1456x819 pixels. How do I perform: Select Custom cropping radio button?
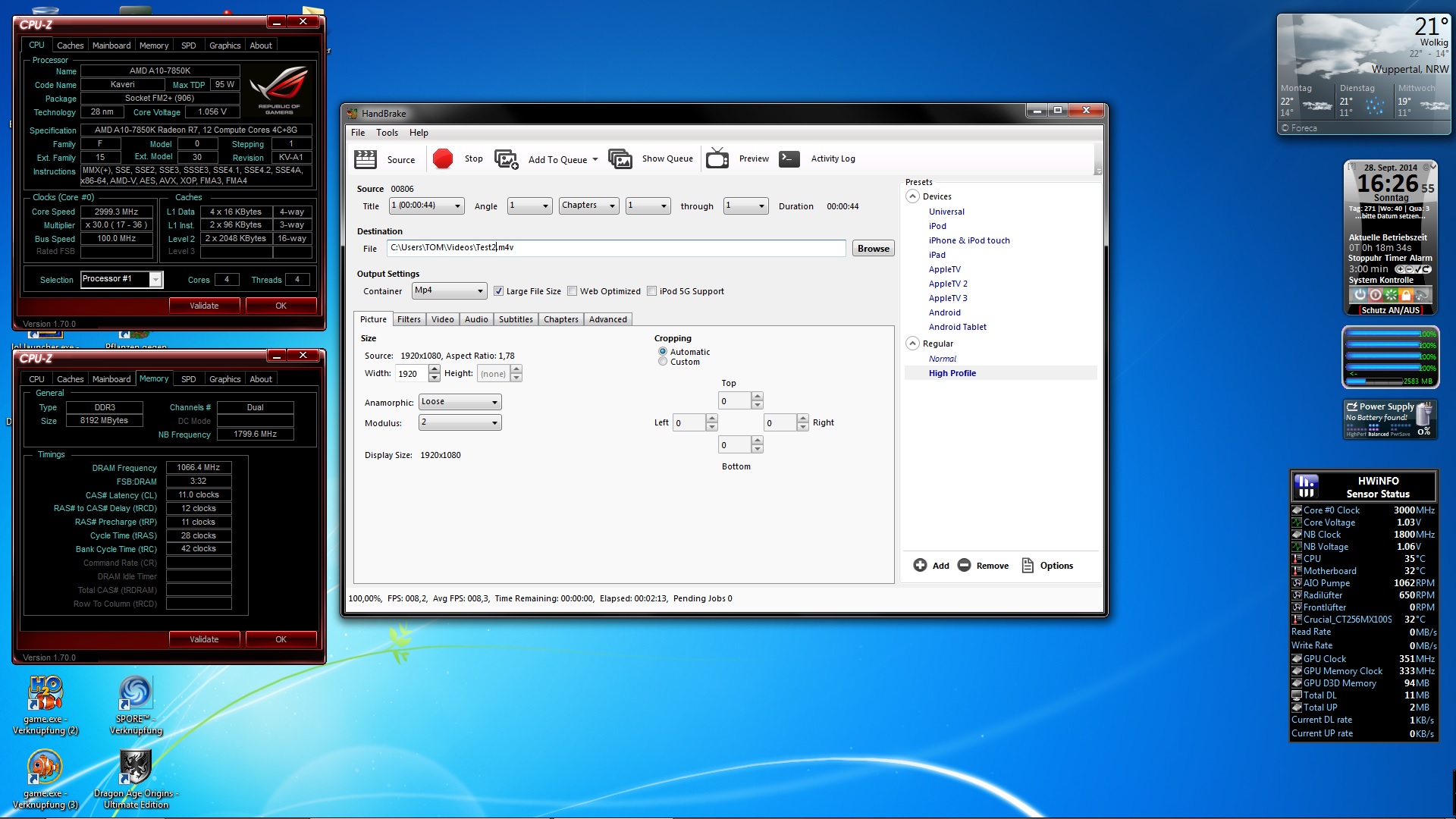coord(663,362)
